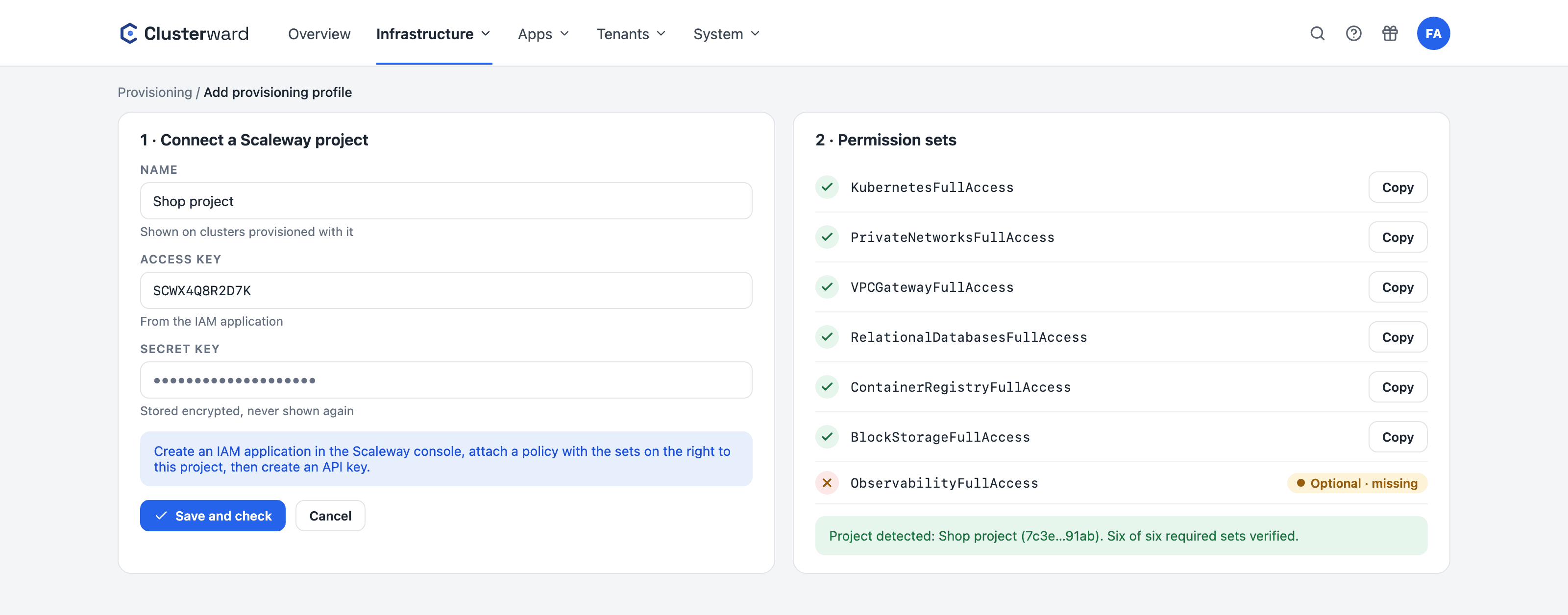Click the PrivateNetworksFullAccess green check icon
Viewport: 1568px width, 615px height.
pyautogui.click(x=827, y=237)
